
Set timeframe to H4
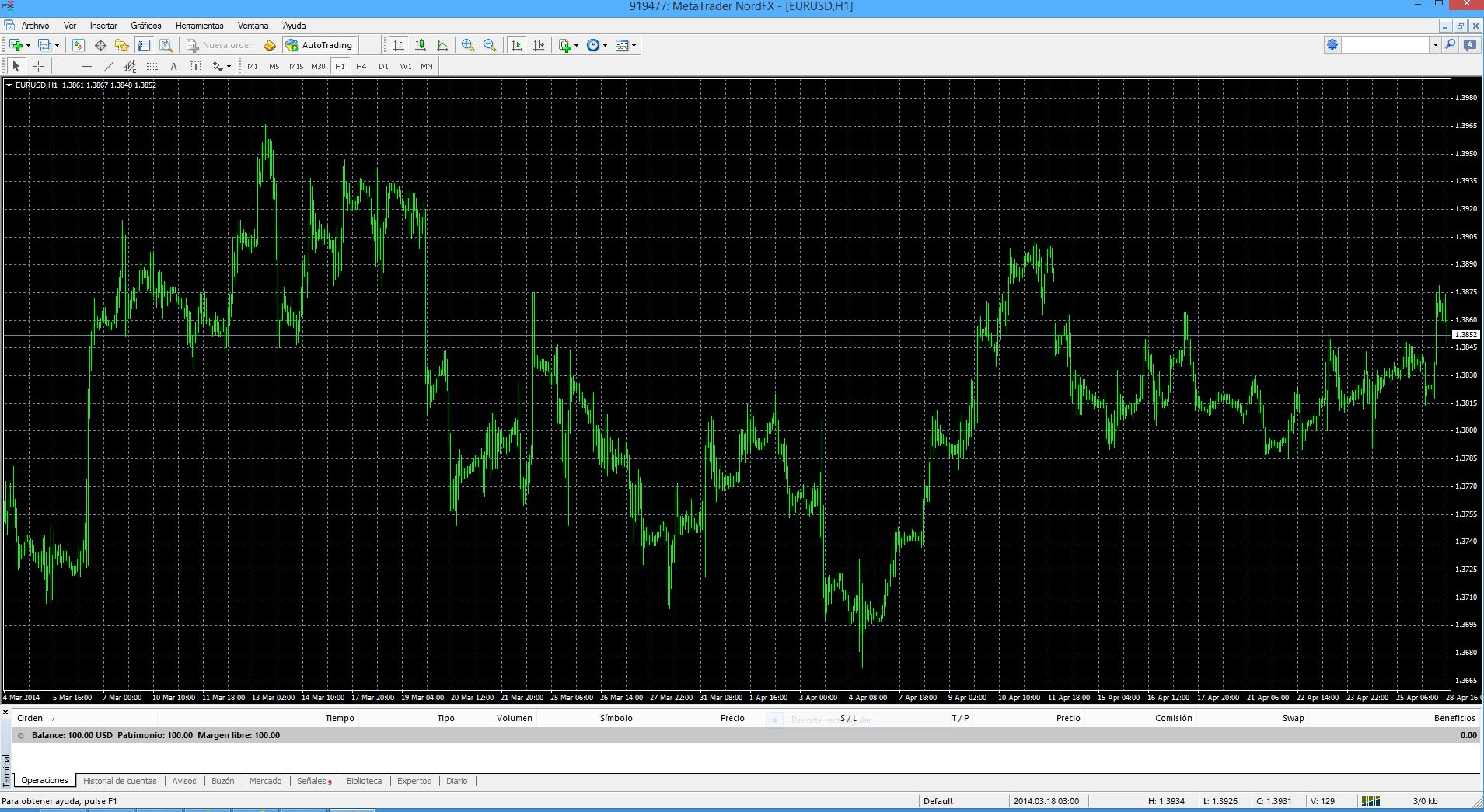(361, 67)
